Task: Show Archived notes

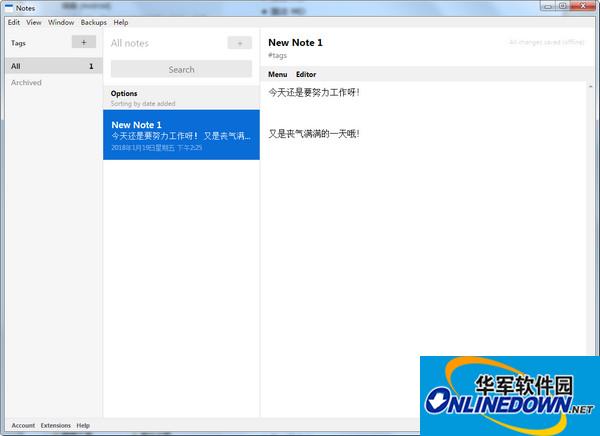Action: (x=26, y=82)
